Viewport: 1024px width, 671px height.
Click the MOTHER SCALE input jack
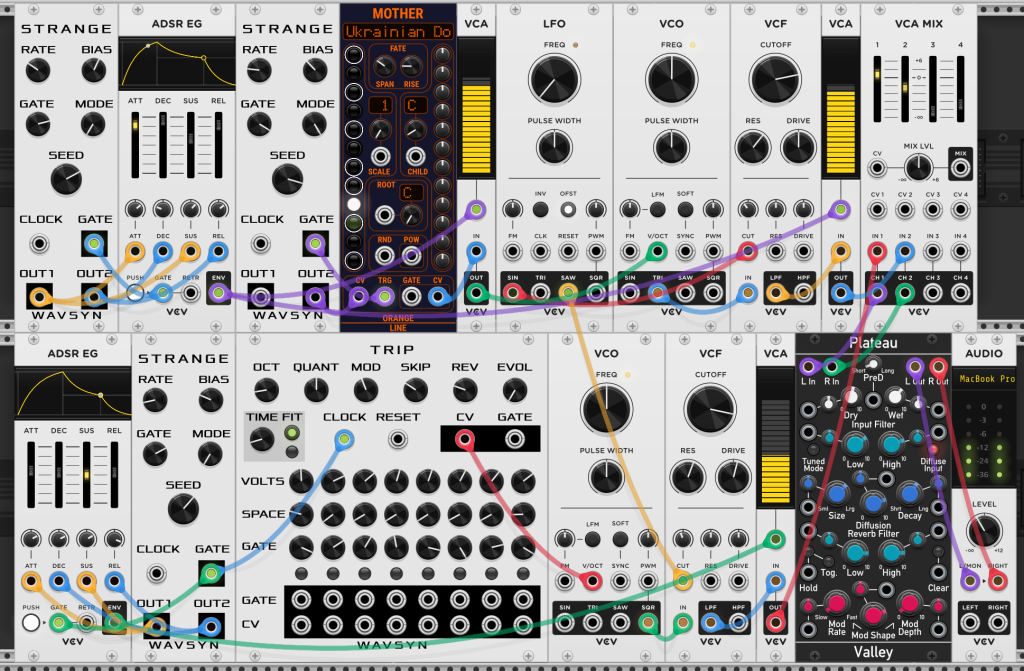pos(380,157)
